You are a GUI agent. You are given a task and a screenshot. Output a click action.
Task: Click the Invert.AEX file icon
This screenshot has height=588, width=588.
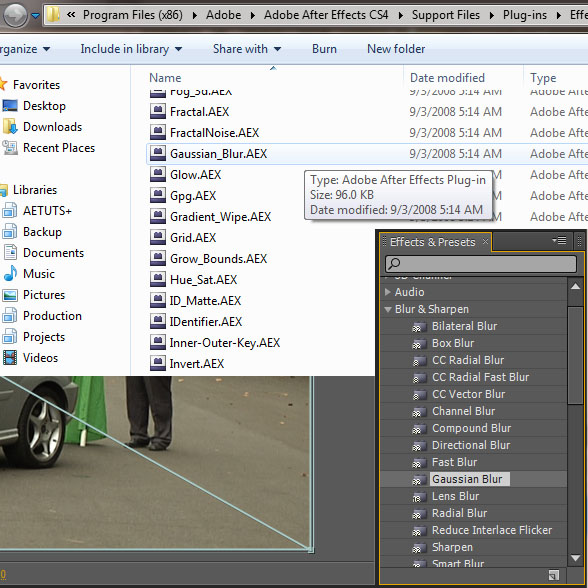pos(158,363)
